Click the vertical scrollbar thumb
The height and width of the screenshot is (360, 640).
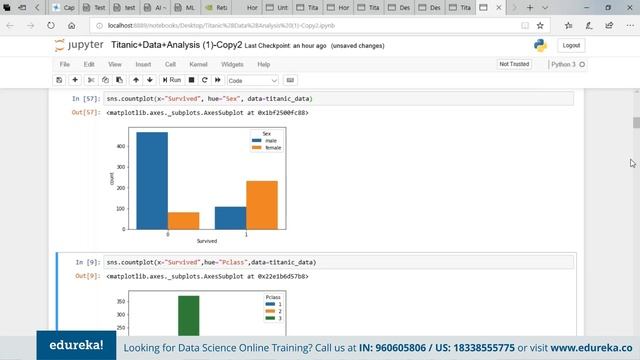(636, 122)
